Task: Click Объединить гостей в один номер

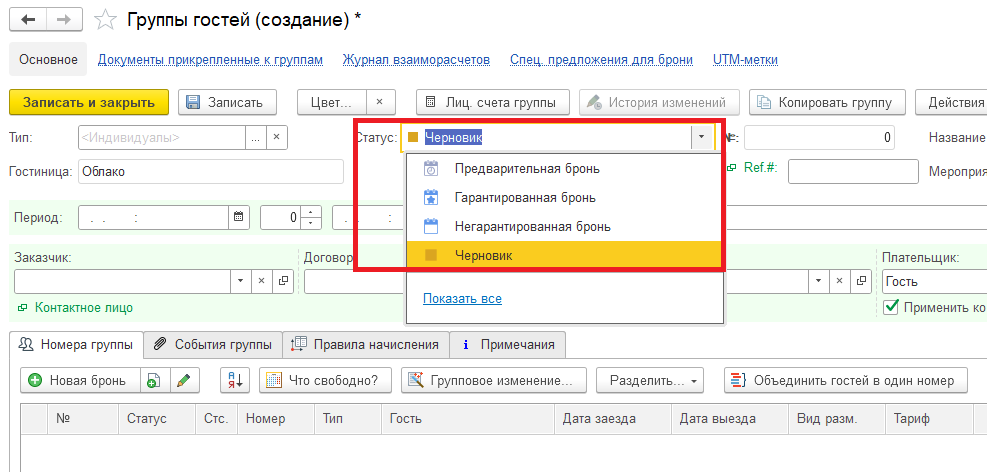Action: click(845, 380)
